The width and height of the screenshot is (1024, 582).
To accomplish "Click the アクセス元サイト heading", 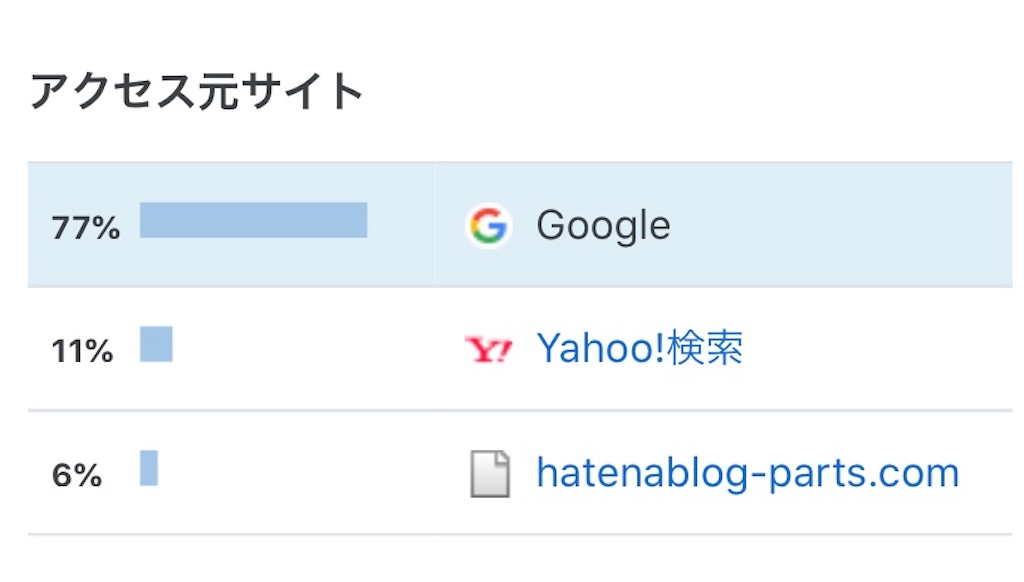I will coord(197,91).
